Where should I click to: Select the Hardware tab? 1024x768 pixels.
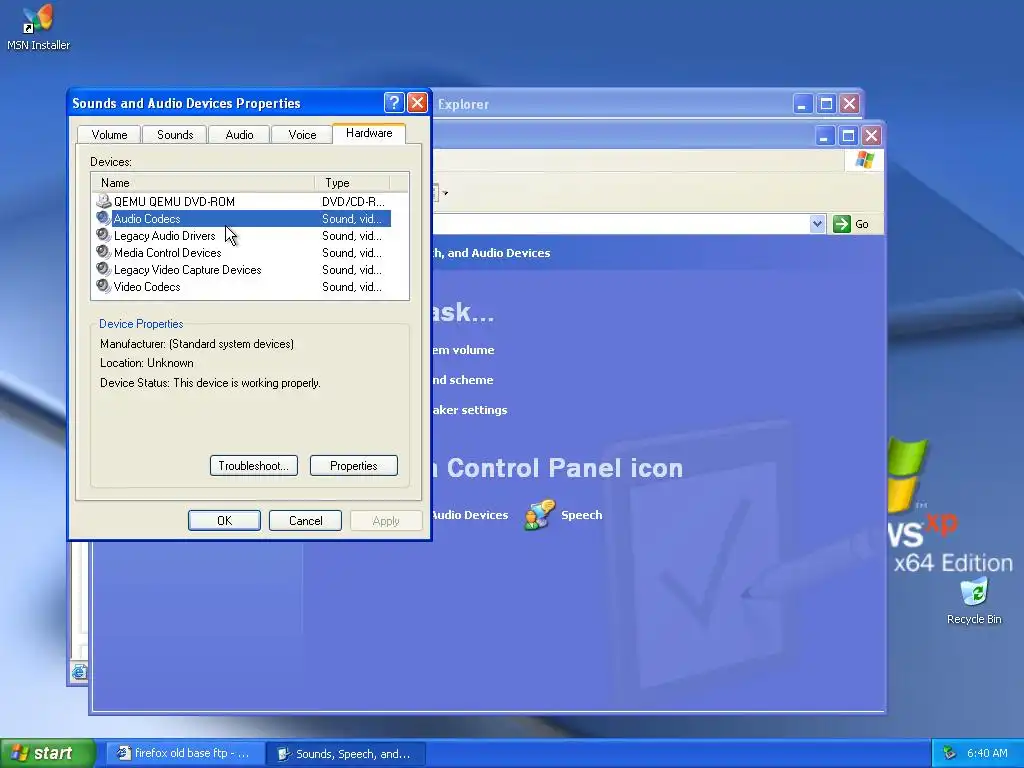coord(369,133)
